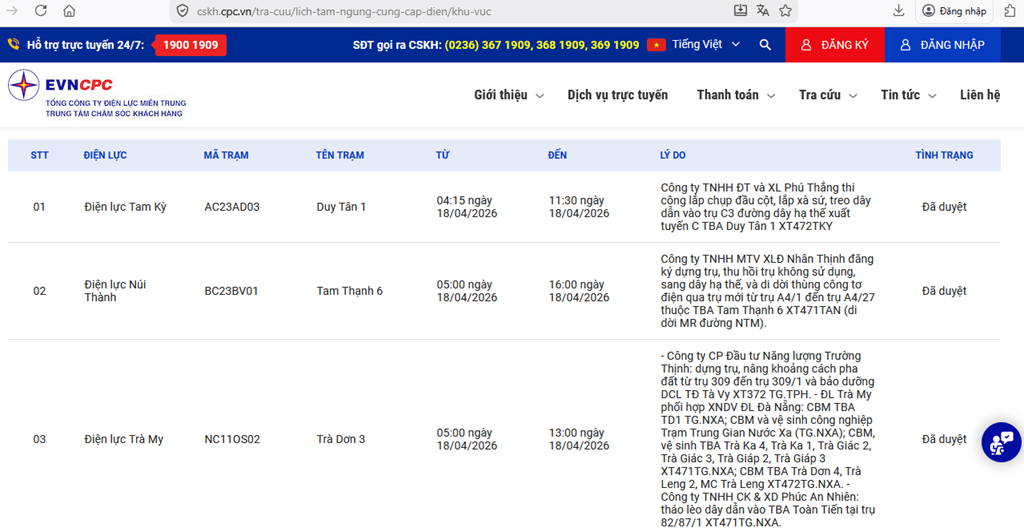Viewport: 1024px width, 532px height.
Task: Click the floating chat support icon
Action: pos(1001,441)
